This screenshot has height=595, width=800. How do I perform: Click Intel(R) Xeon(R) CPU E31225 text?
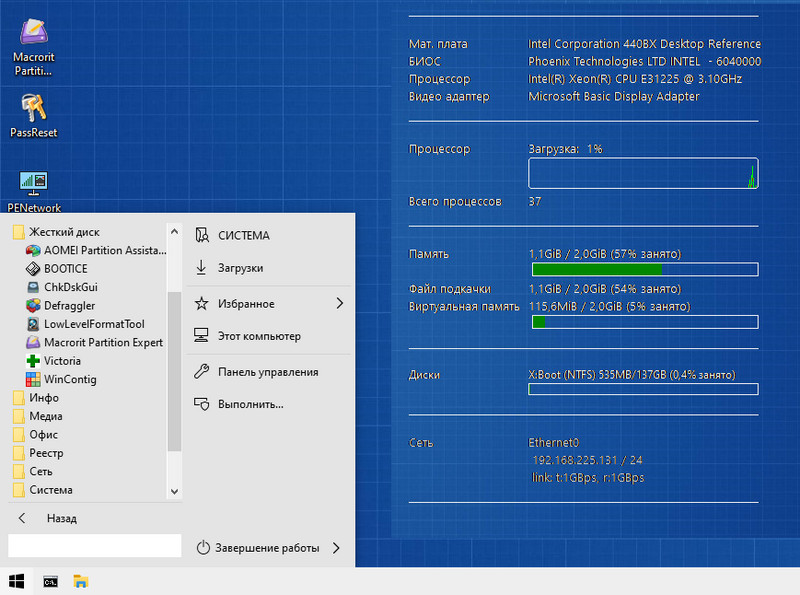point(635,79)
